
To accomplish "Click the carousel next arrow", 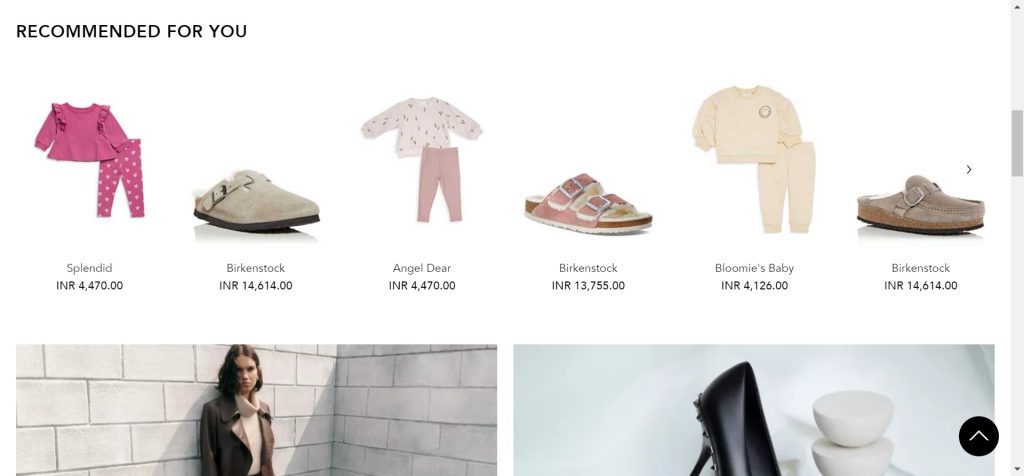I will click(968, 170).
